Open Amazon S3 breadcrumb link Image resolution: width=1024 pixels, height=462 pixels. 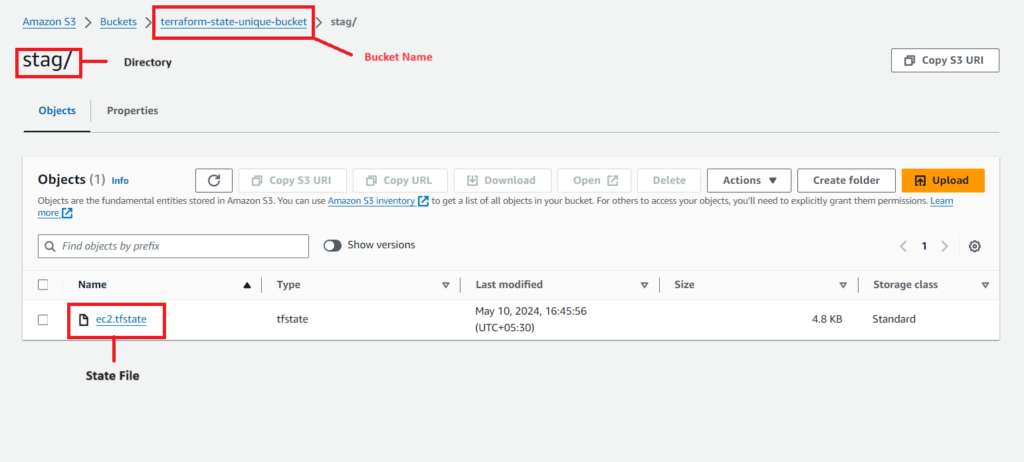(x=50, y=22)
